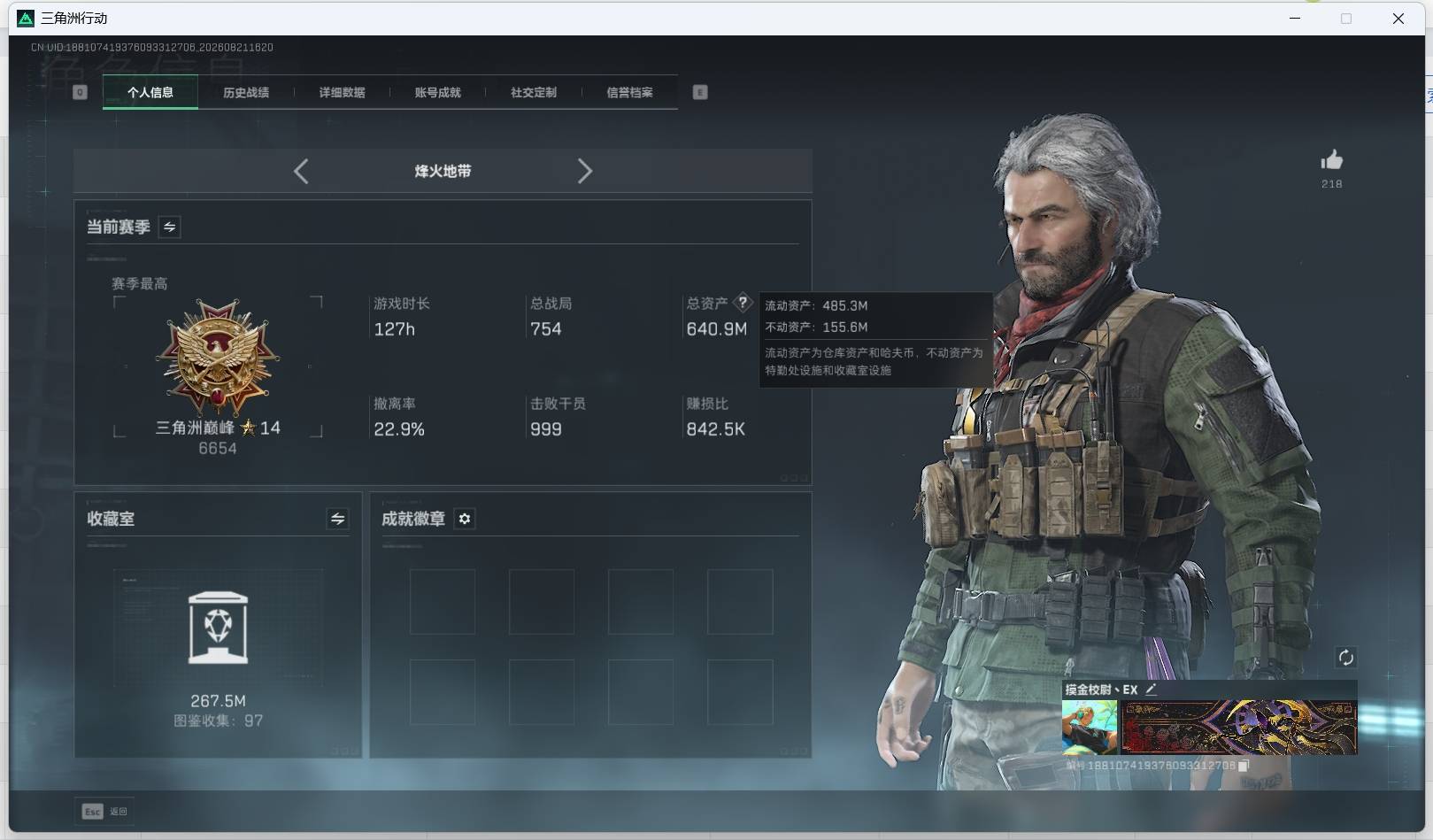The height and width of the screenshot is (840, 1433).
Task: Open 成就徽章 settings gear
Action: point(465,519)
